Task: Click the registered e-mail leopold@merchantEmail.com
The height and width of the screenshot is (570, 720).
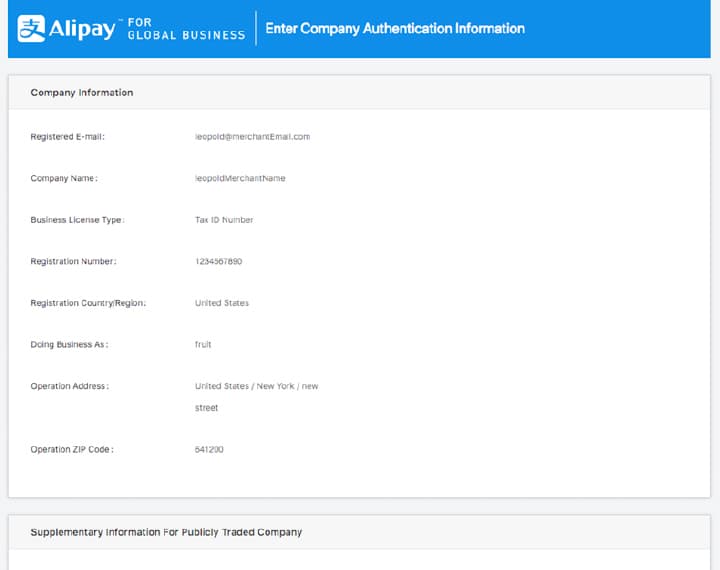Action: 252,137
